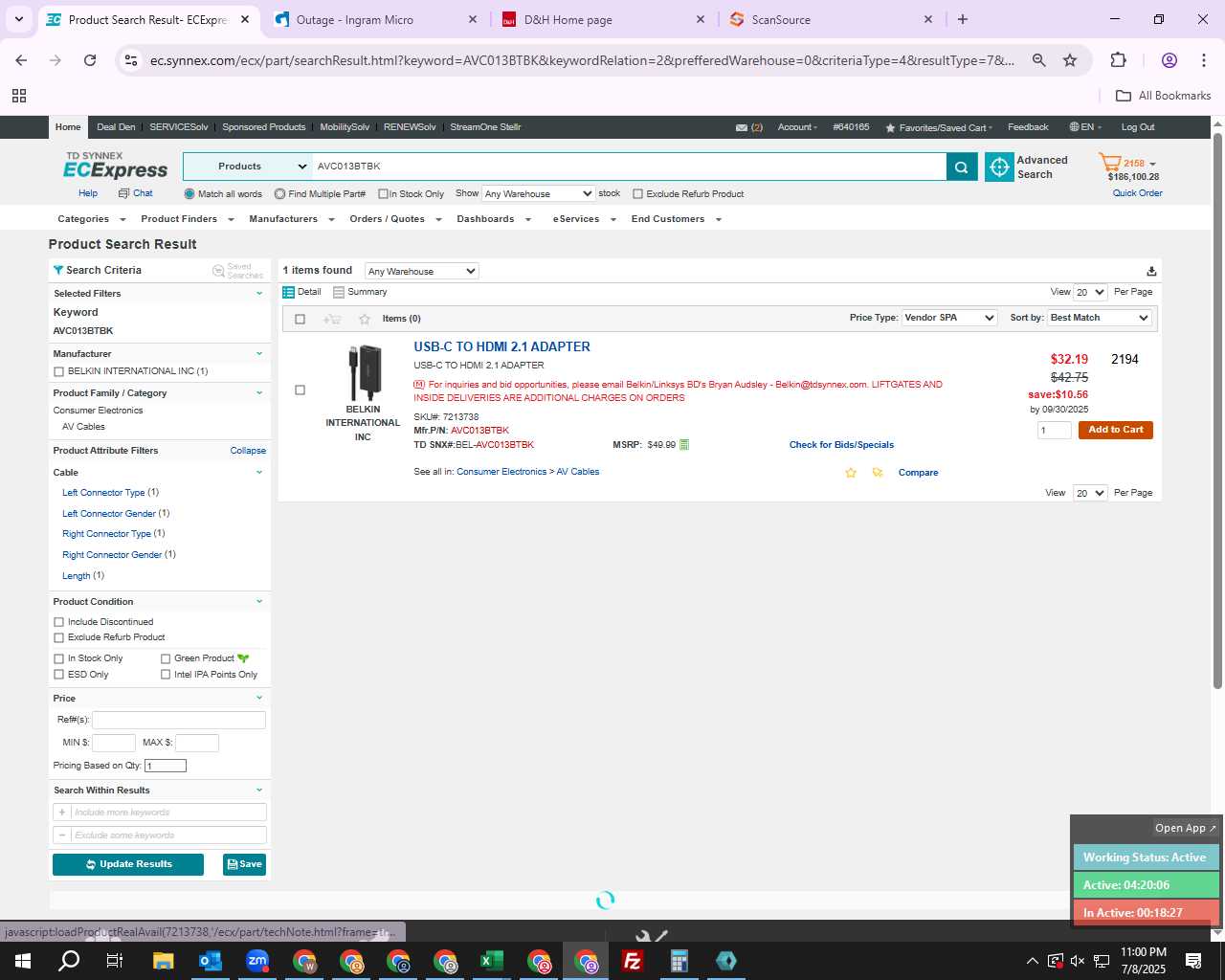Click the magnifier search button beside keyword field

coord(962,167)
